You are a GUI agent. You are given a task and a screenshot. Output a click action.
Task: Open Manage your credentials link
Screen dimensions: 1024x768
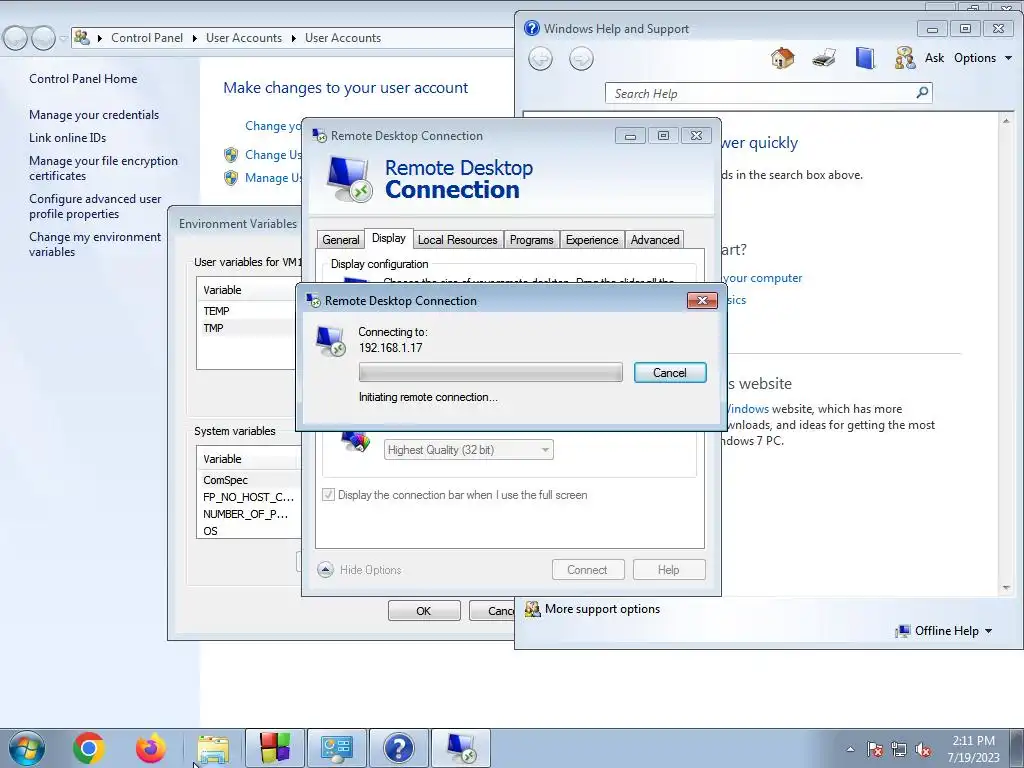point(94,115)
